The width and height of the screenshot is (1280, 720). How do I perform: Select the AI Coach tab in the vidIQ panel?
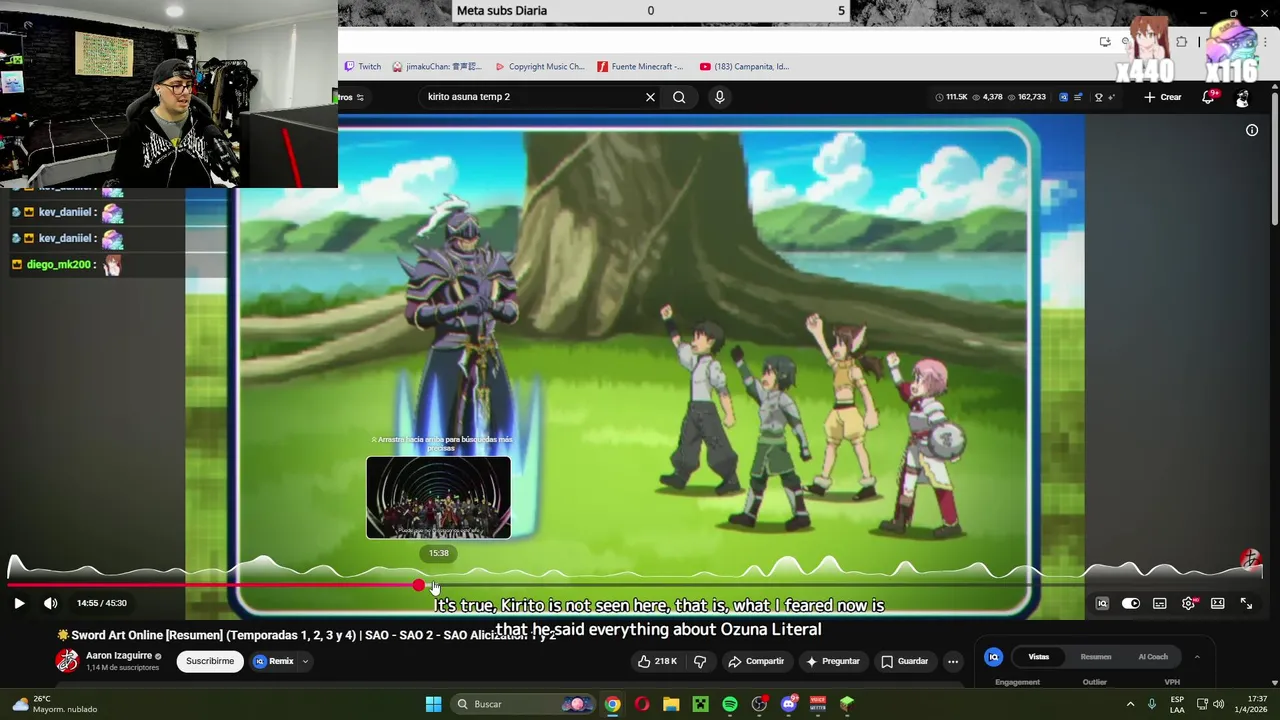[x=1153, y=657]
